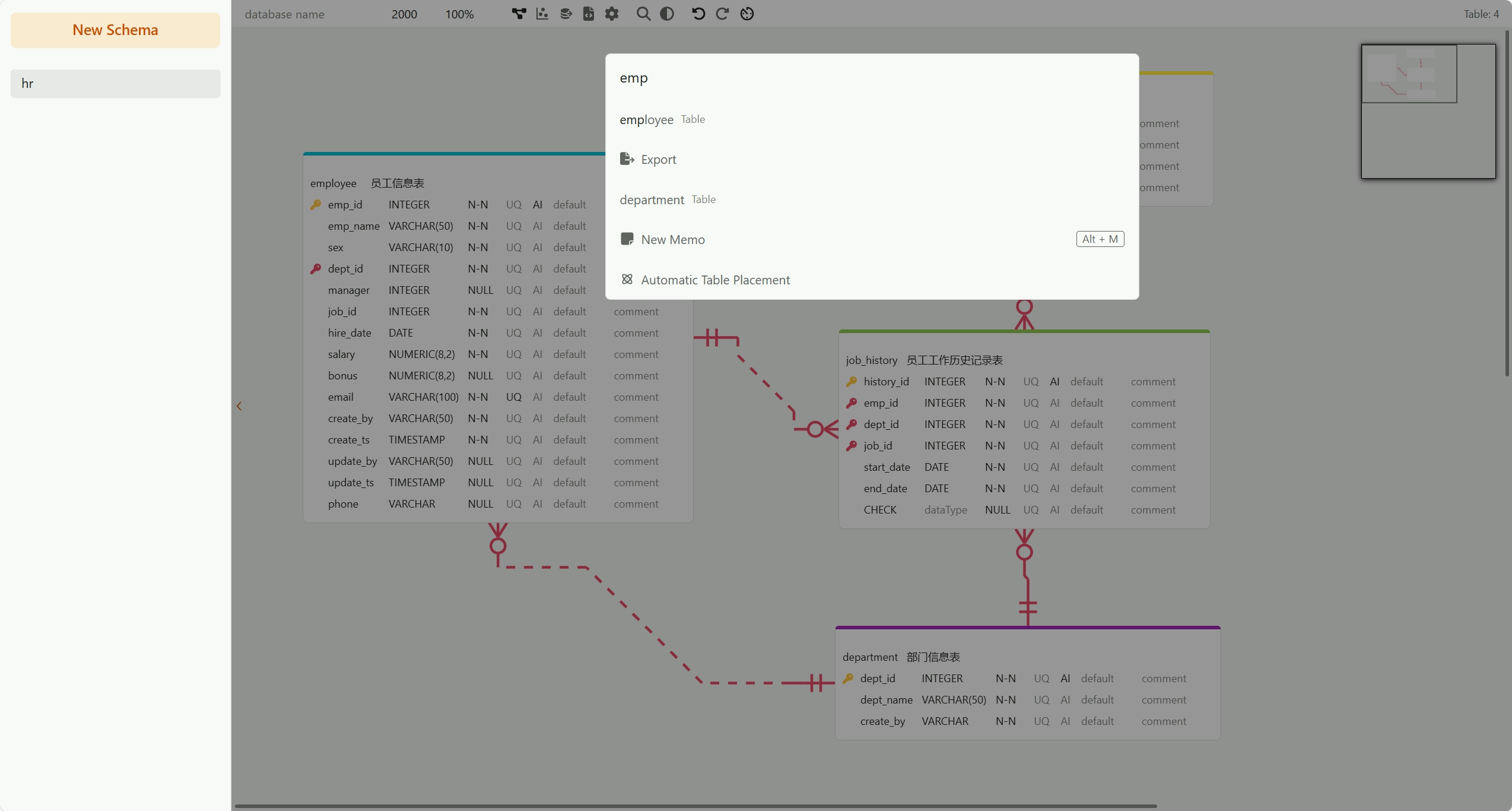Screen dimensions: 1512x811
Task: Click the scatter chart visualization icon
Action: tap(542, 14)
